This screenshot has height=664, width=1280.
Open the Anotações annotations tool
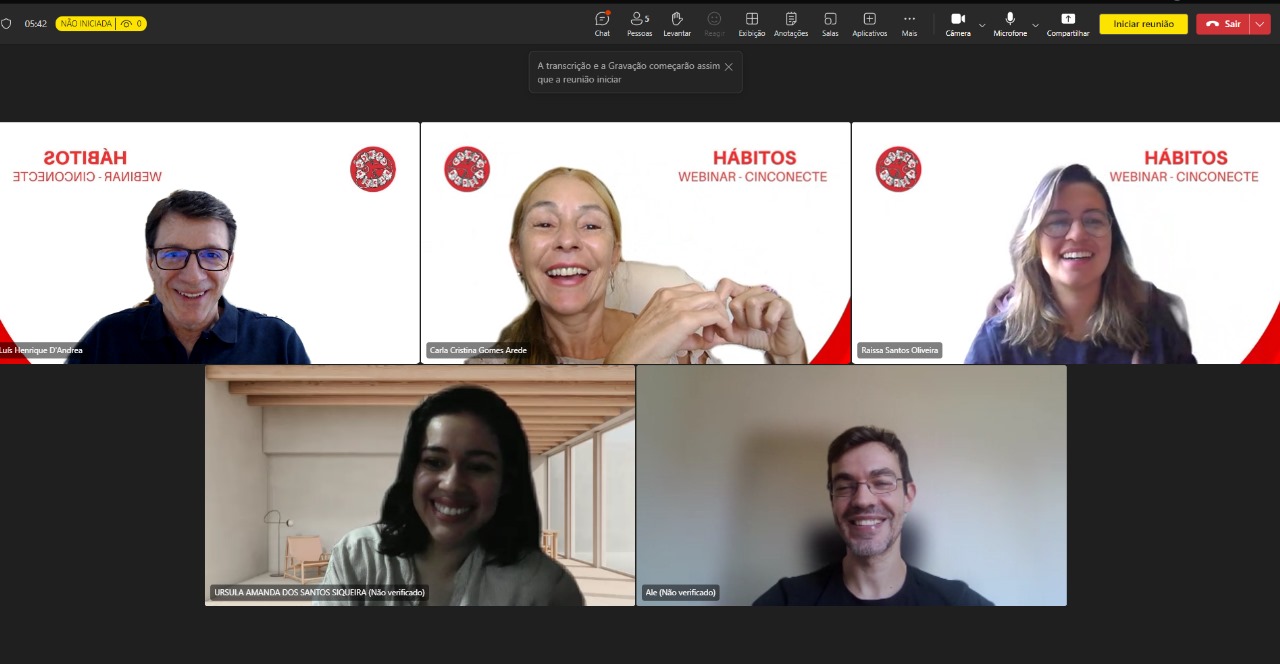[x=790, y=22]
